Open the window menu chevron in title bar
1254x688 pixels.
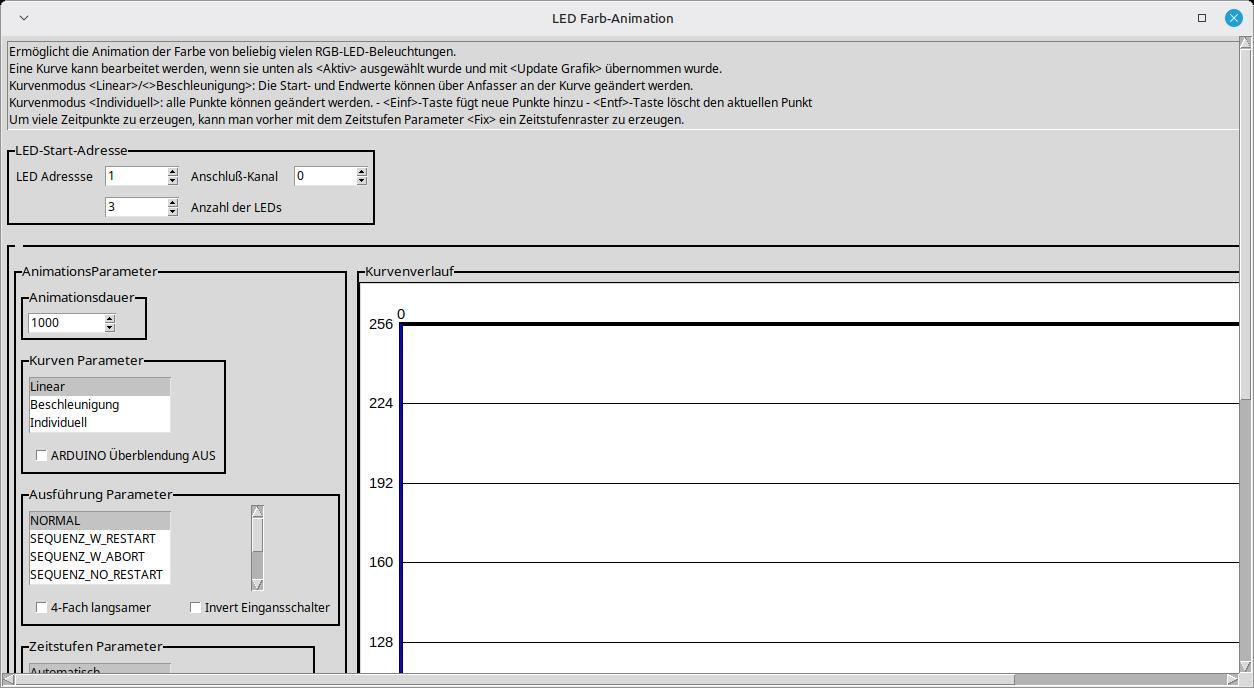24,18
